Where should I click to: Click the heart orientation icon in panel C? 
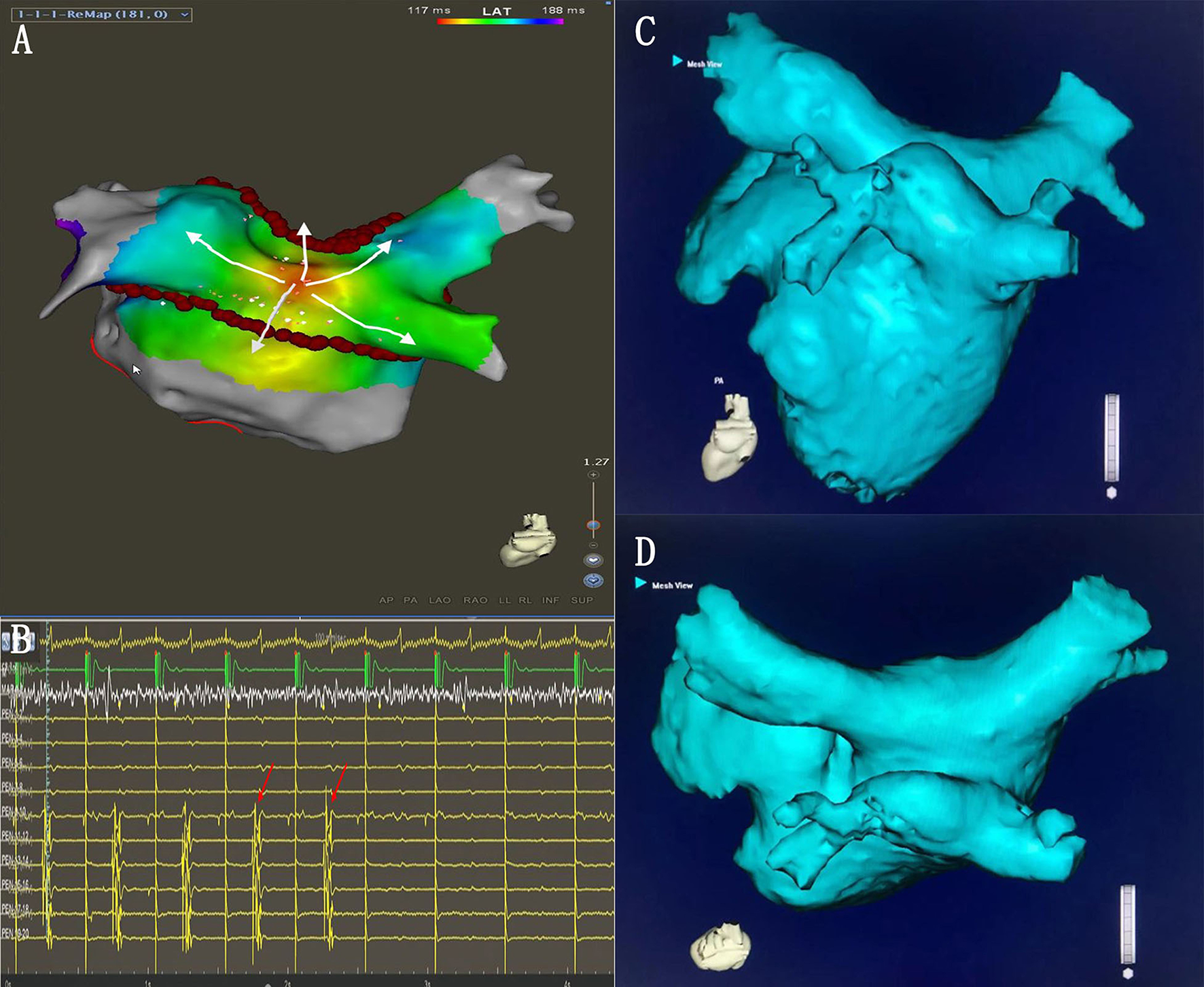click(728, 437)
